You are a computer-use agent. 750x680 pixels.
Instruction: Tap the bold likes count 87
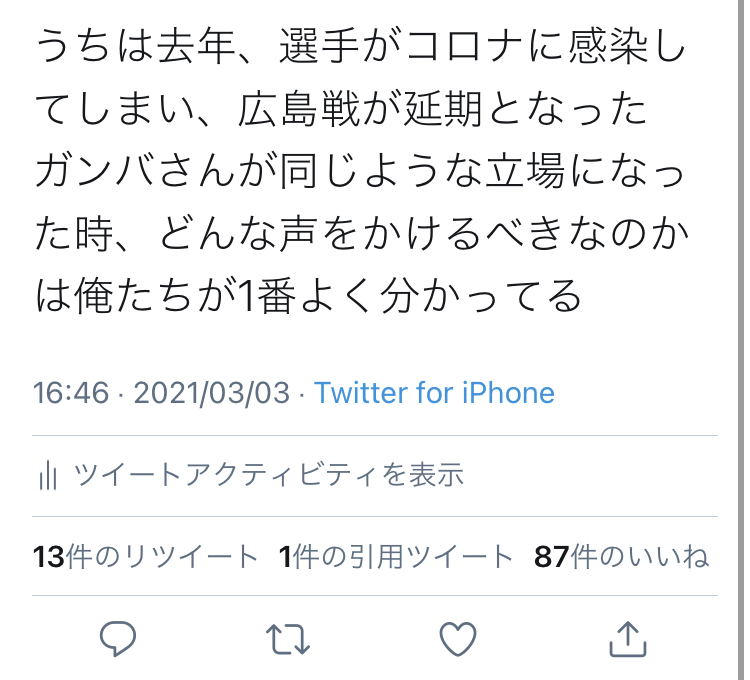tap(552, 557)
